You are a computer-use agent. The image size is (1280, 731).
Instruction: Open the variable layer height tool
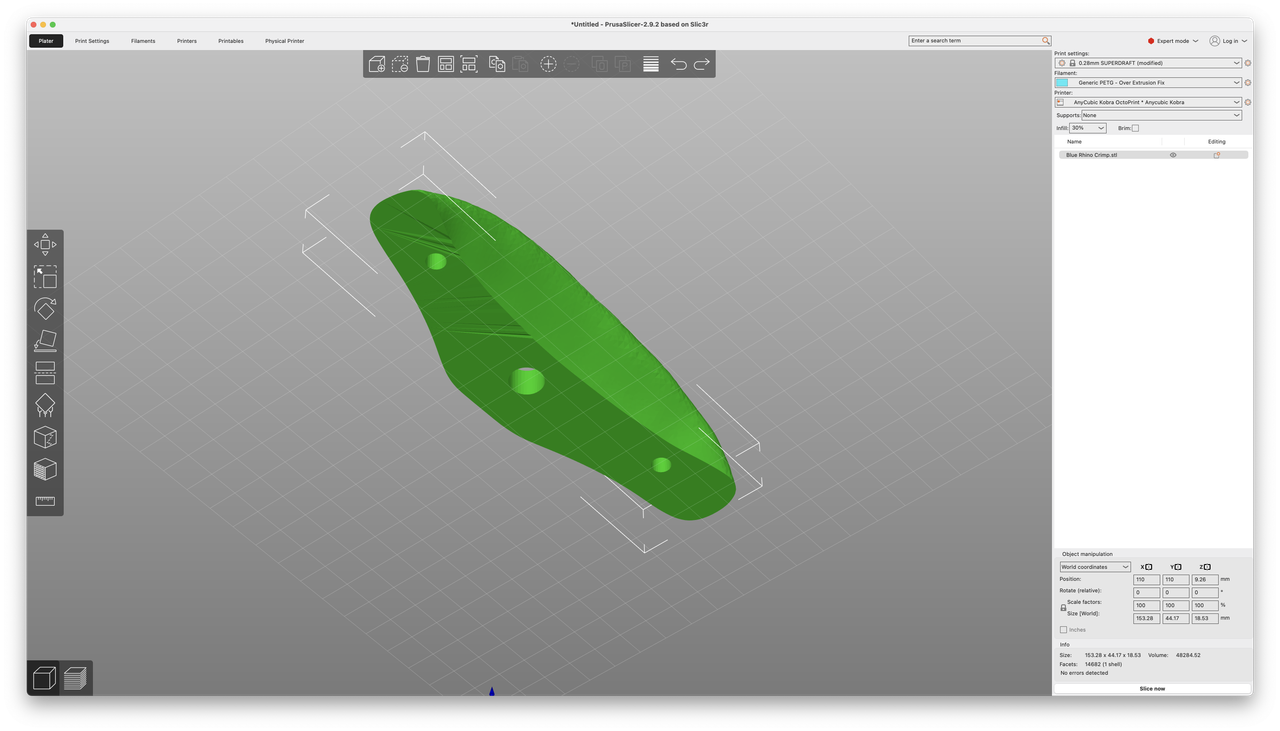pos(651,64)
